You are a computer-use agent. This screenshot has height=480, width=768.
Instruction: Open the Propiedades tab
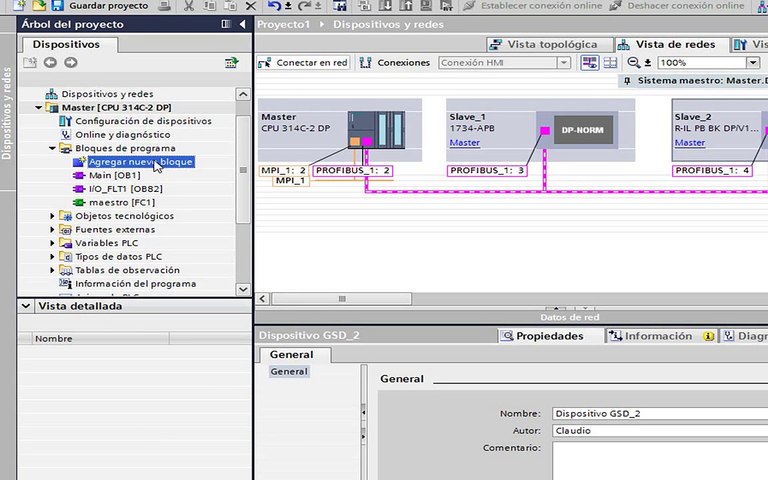click(550, 336)
